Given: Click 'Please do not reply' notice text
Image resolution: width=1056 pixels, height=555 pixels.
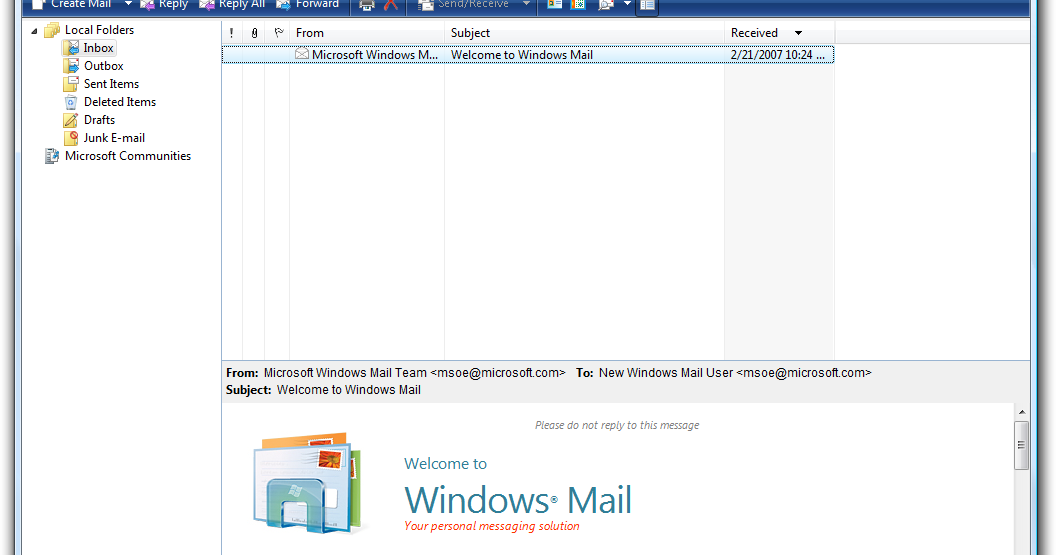Looking at the screenshot, I should click(617, 425).
